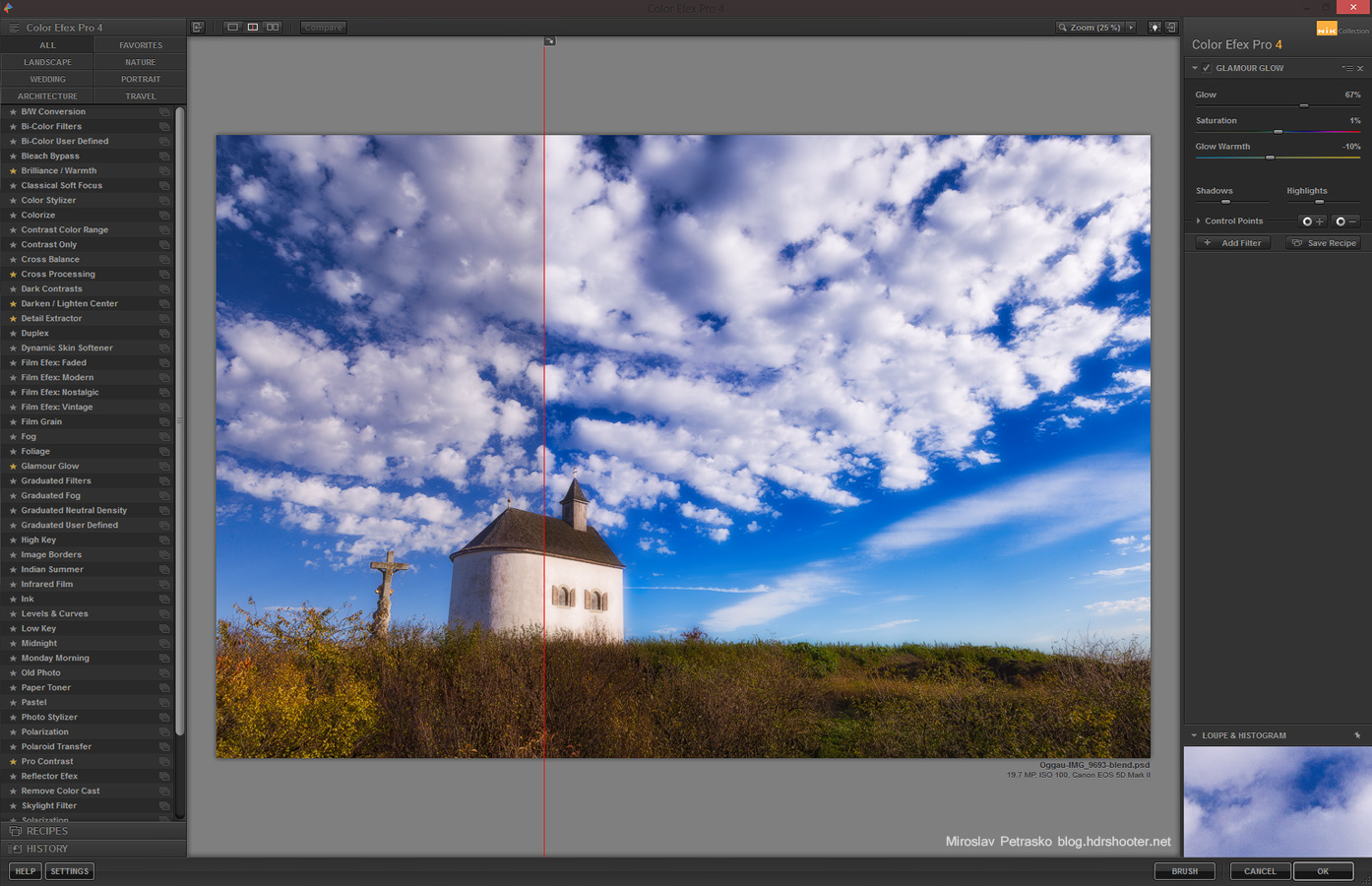Click the OK button
The width and height of the screenshot is (1372, 886).
(1323, 871)
